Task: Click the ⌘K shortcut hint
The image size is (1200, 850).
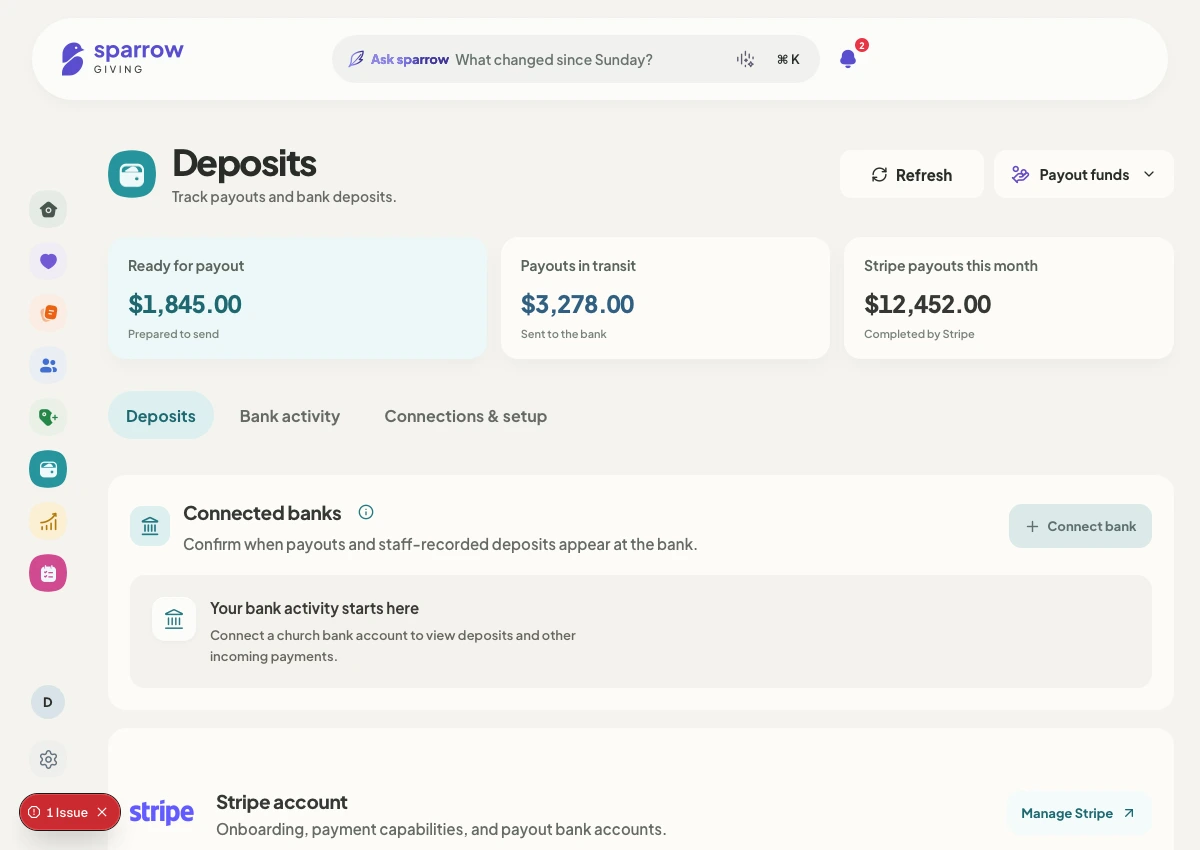Action: tap(788, 59)
